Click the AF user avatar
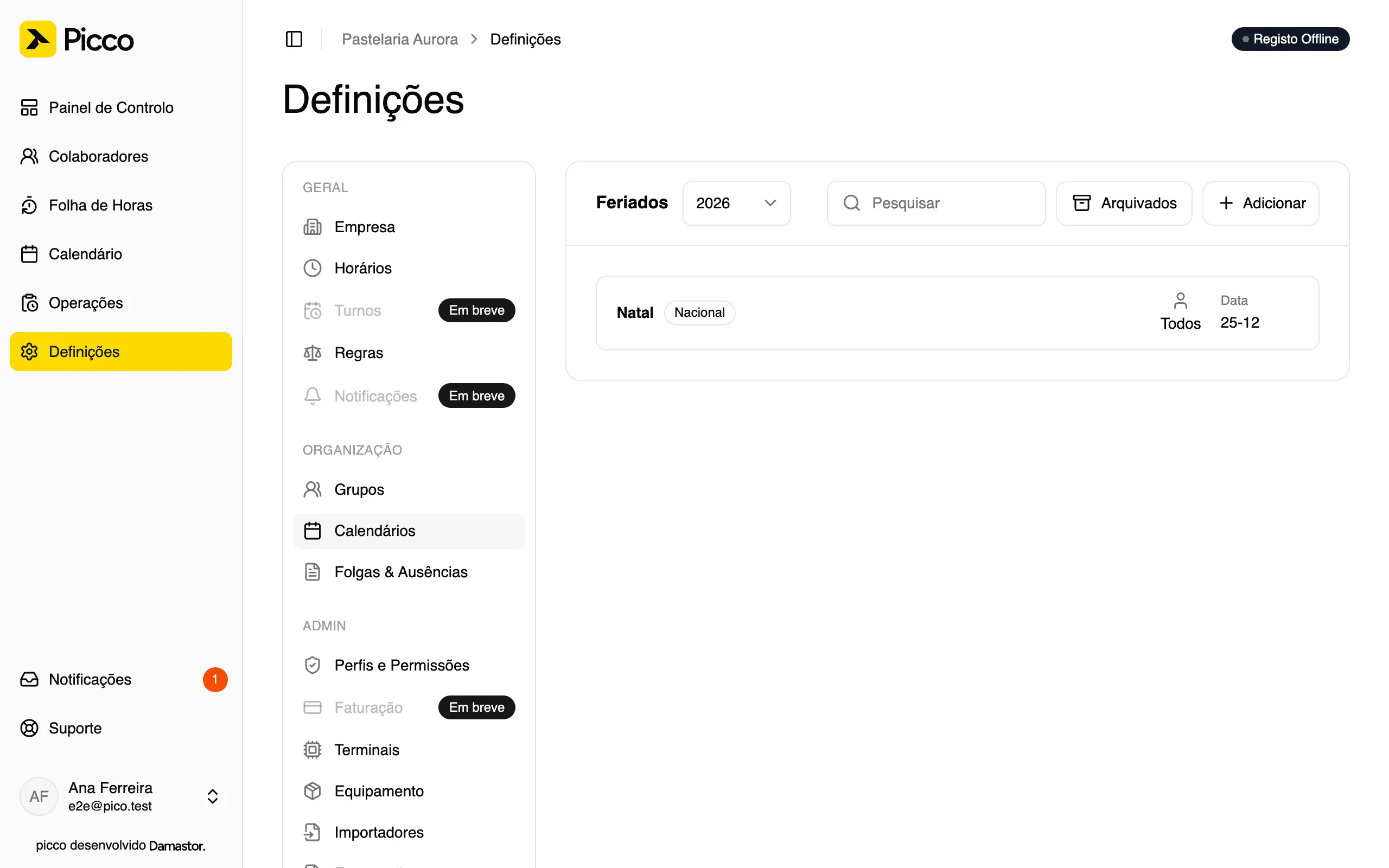 39,796
